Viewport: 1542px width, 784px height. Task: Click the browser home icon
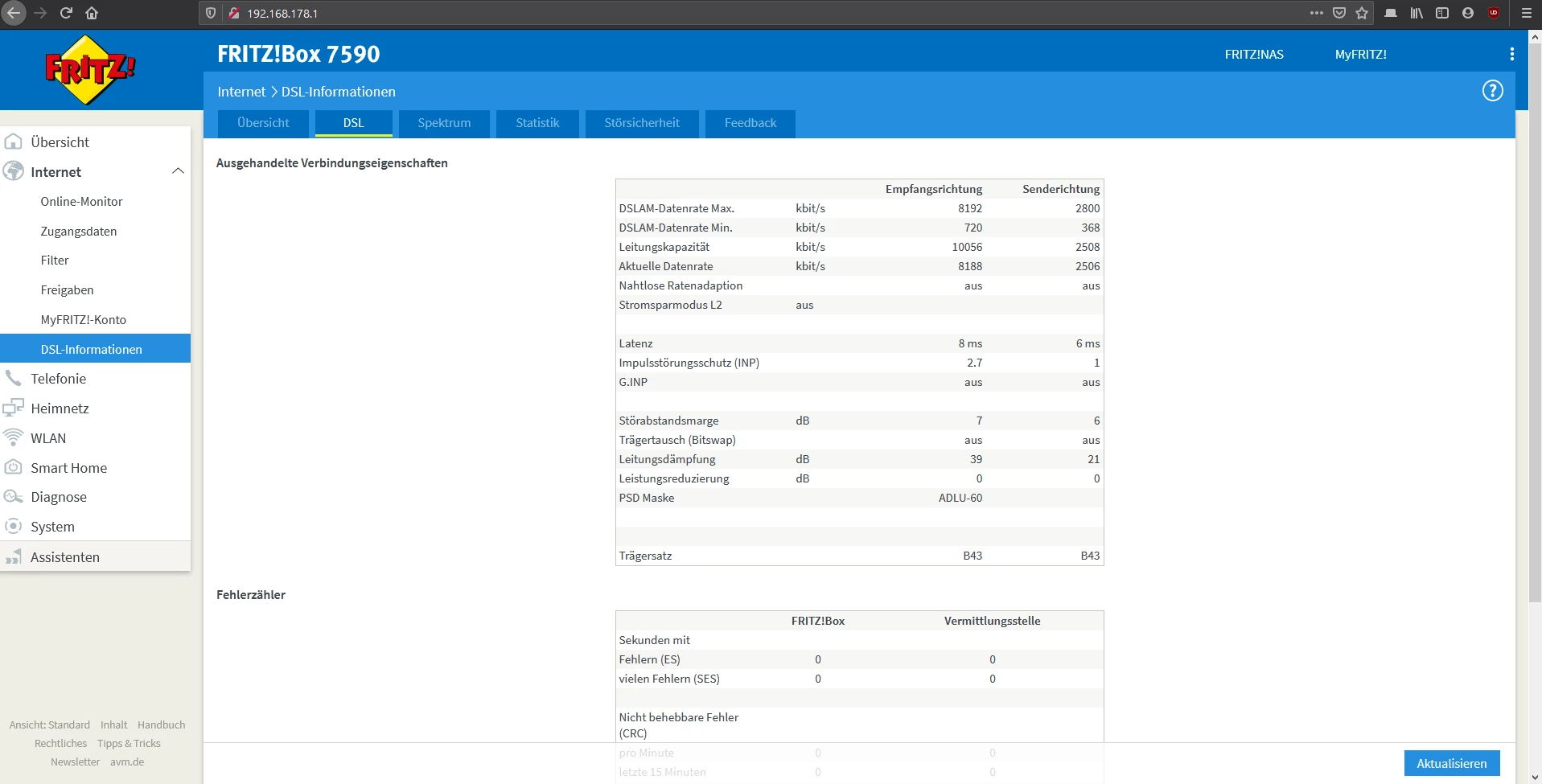pyautogui.click(x=92, y=13)
